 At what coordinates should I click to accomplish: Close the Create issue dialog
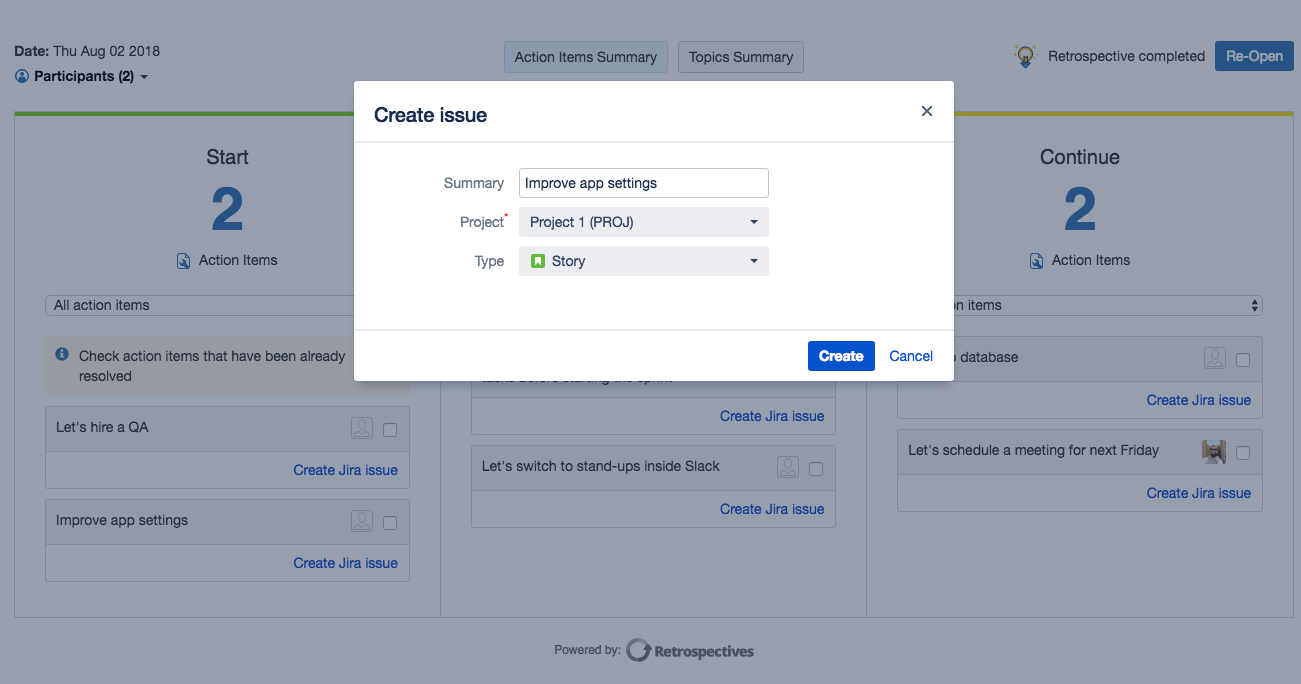927,111
